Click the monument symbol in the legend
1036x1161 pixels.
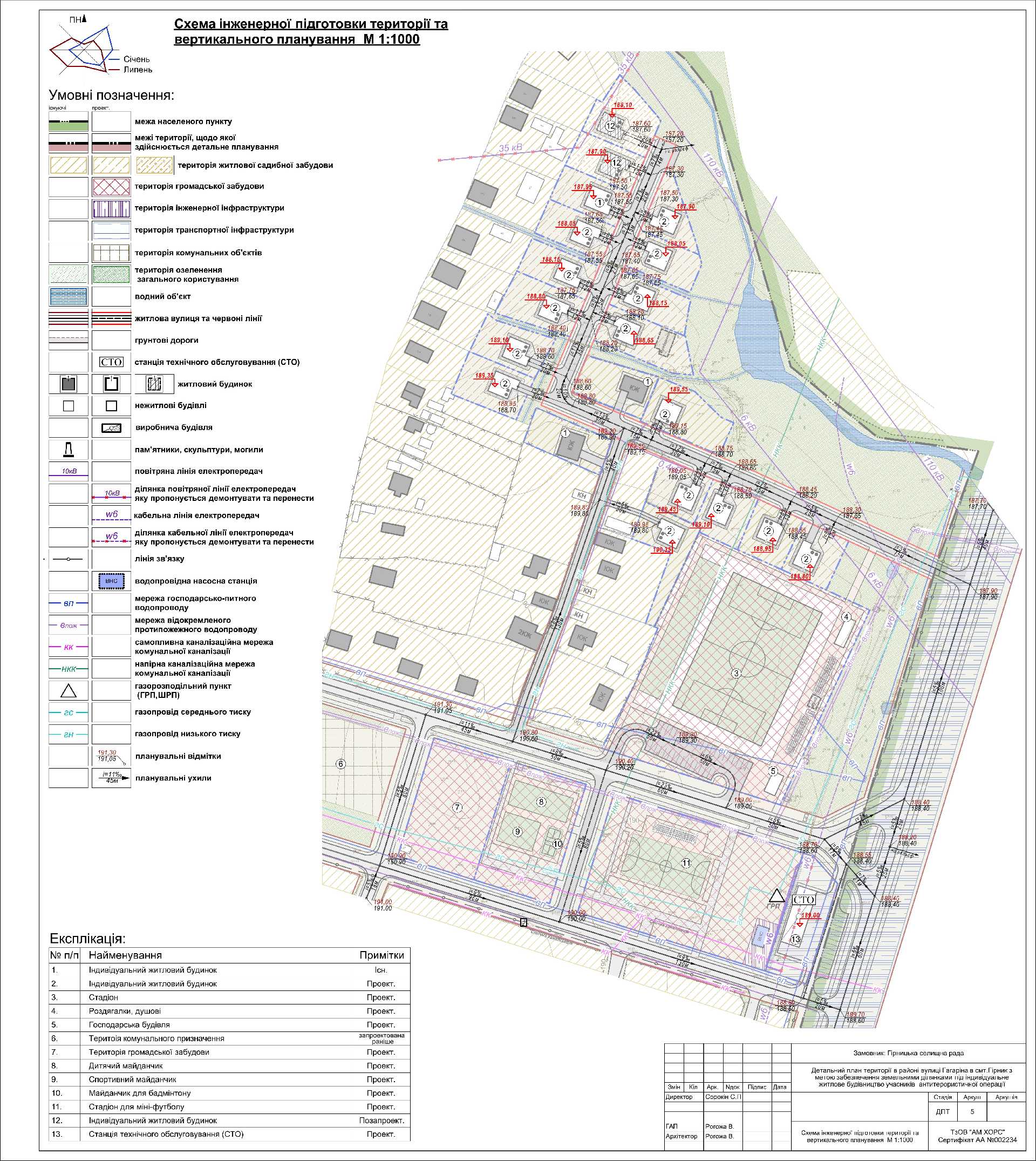[69, 450]
